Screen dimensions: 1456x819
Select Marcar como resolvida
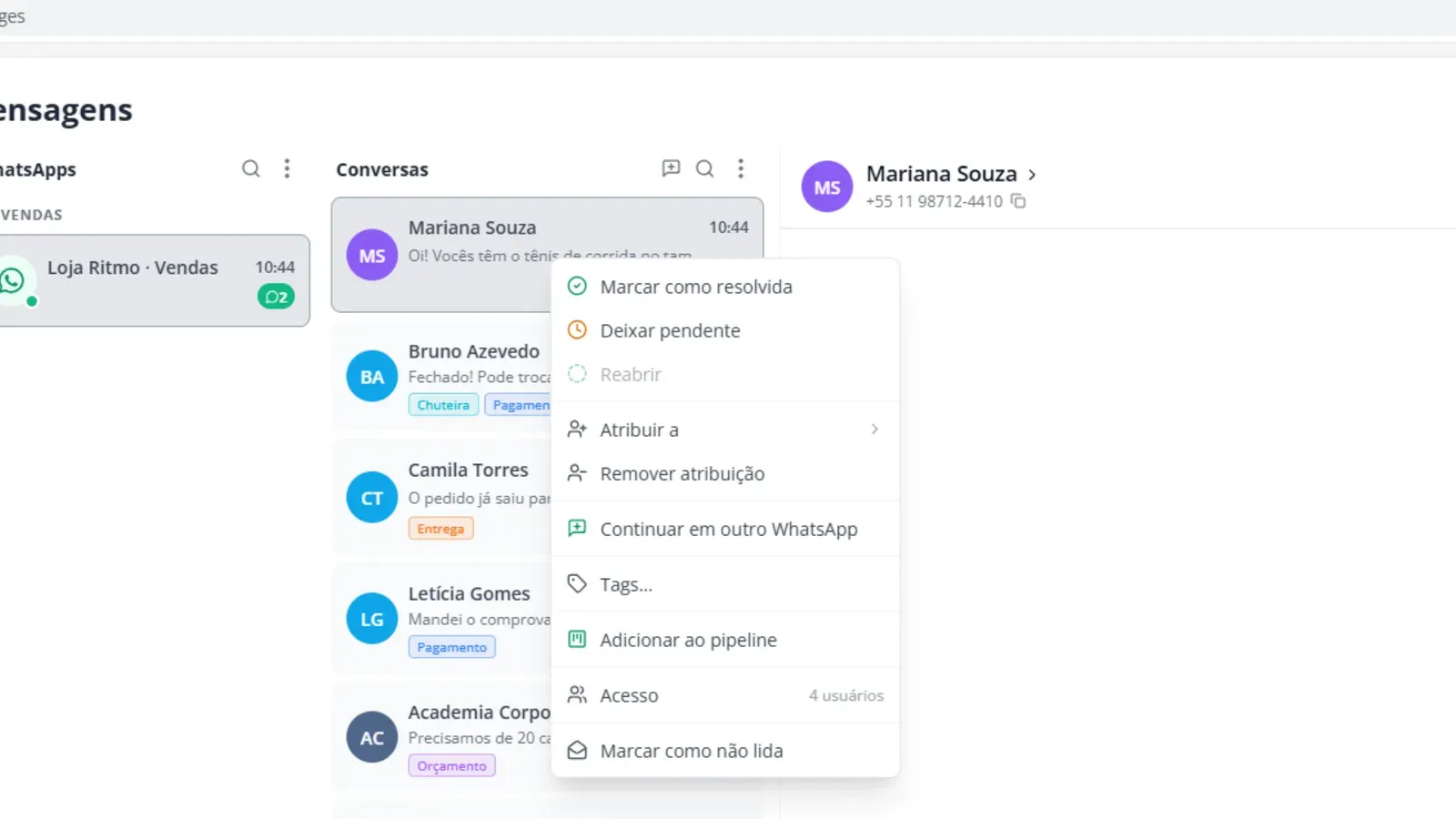click(x=725, y=287)
